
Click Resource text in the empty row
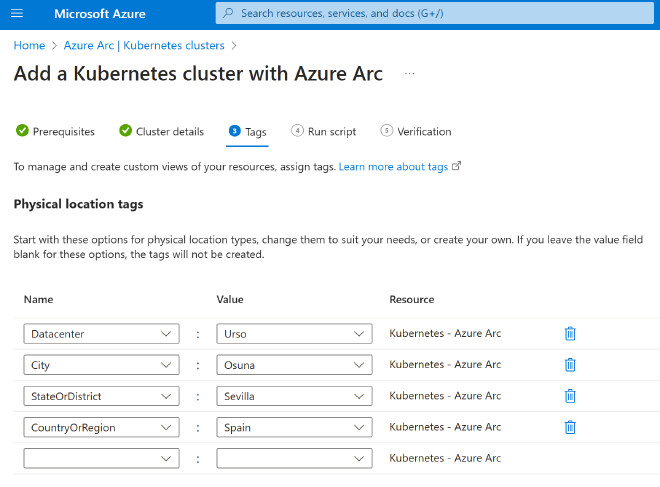coord(445,458)
